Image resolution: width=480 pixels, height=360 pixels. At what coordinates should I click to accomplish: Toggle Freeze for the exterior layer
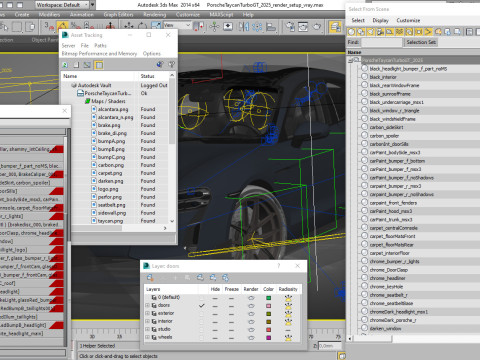coord(231,314)
